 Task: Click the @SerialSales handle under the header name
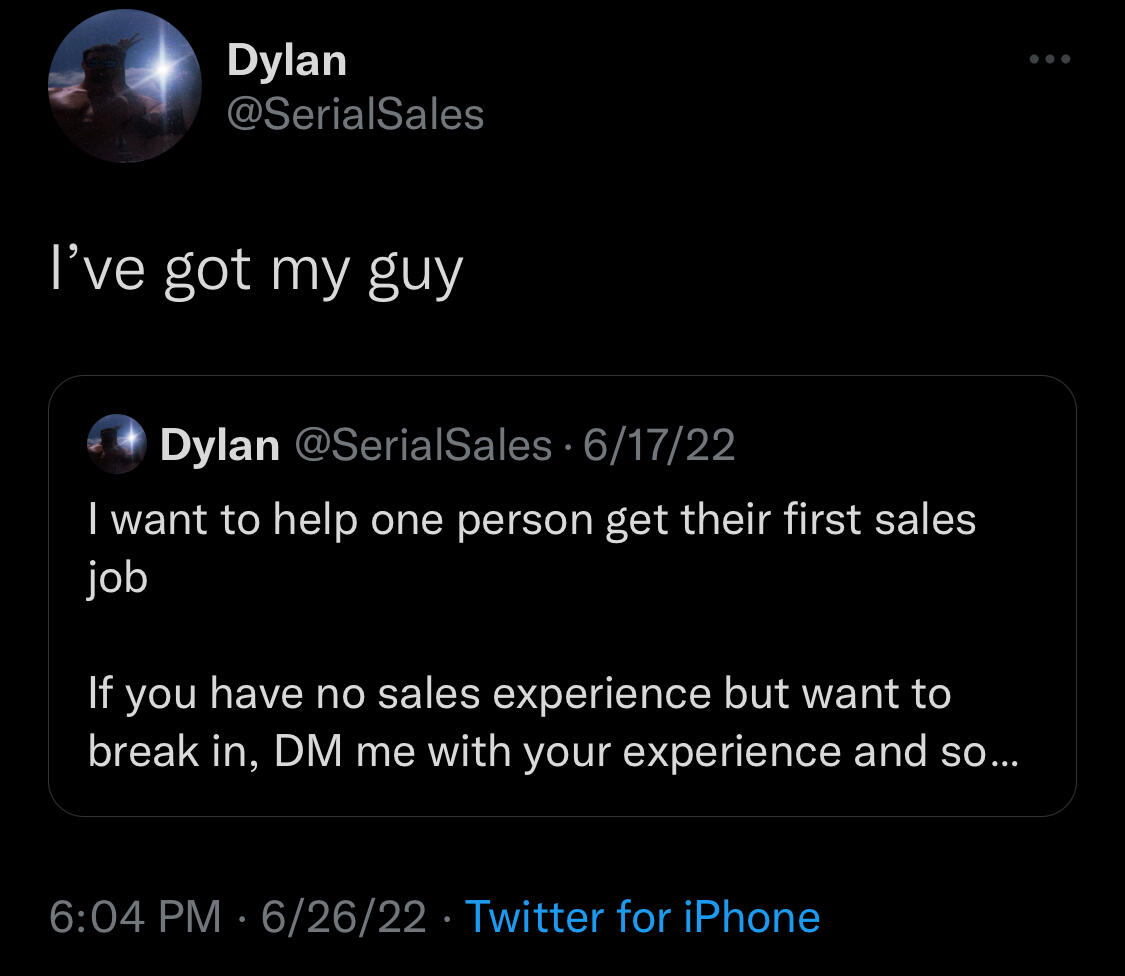pyautogui.click(x=355, y=114)
